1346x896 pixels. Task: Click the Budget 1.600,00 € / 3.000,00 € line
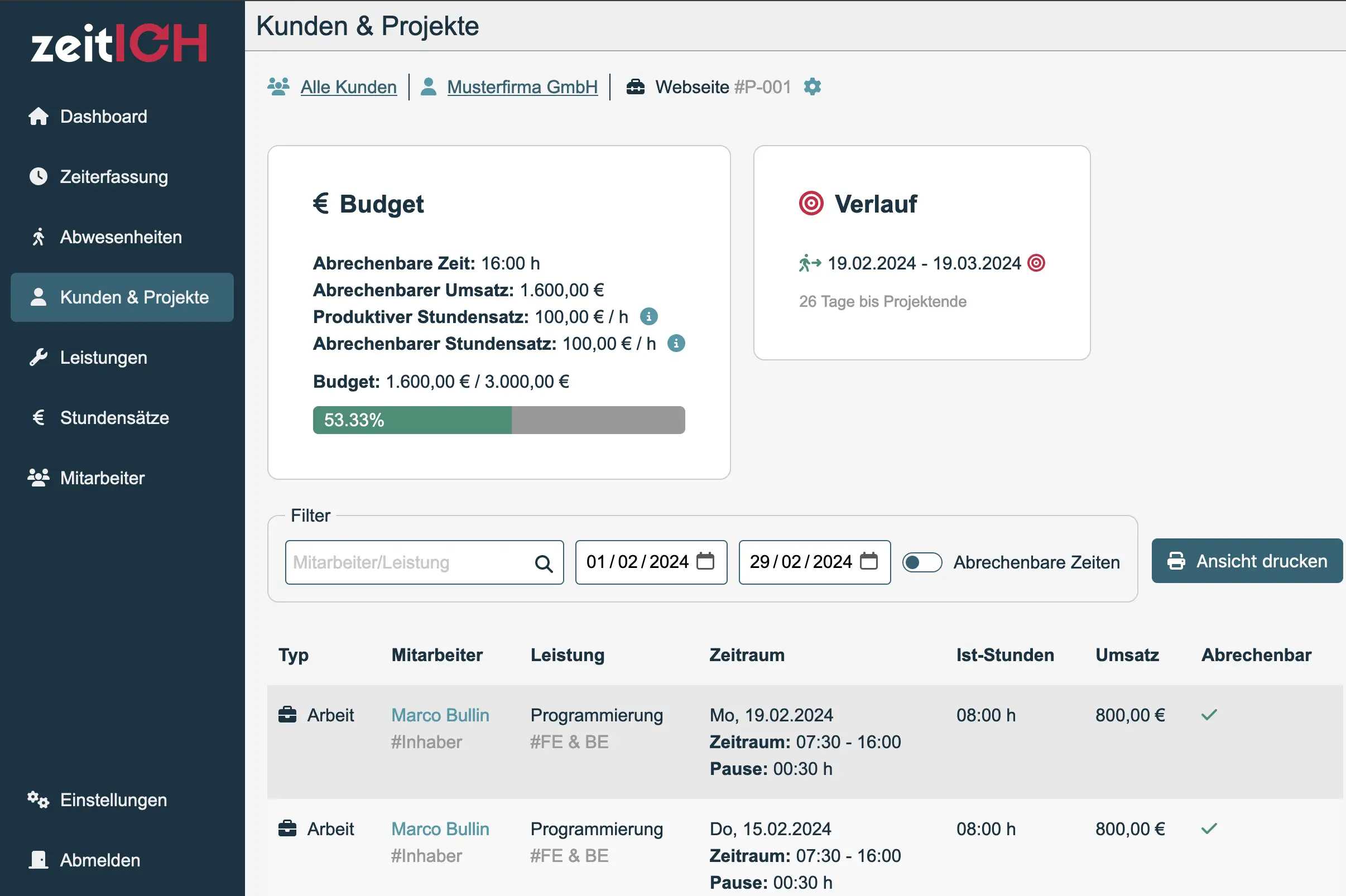coord(441,382)
